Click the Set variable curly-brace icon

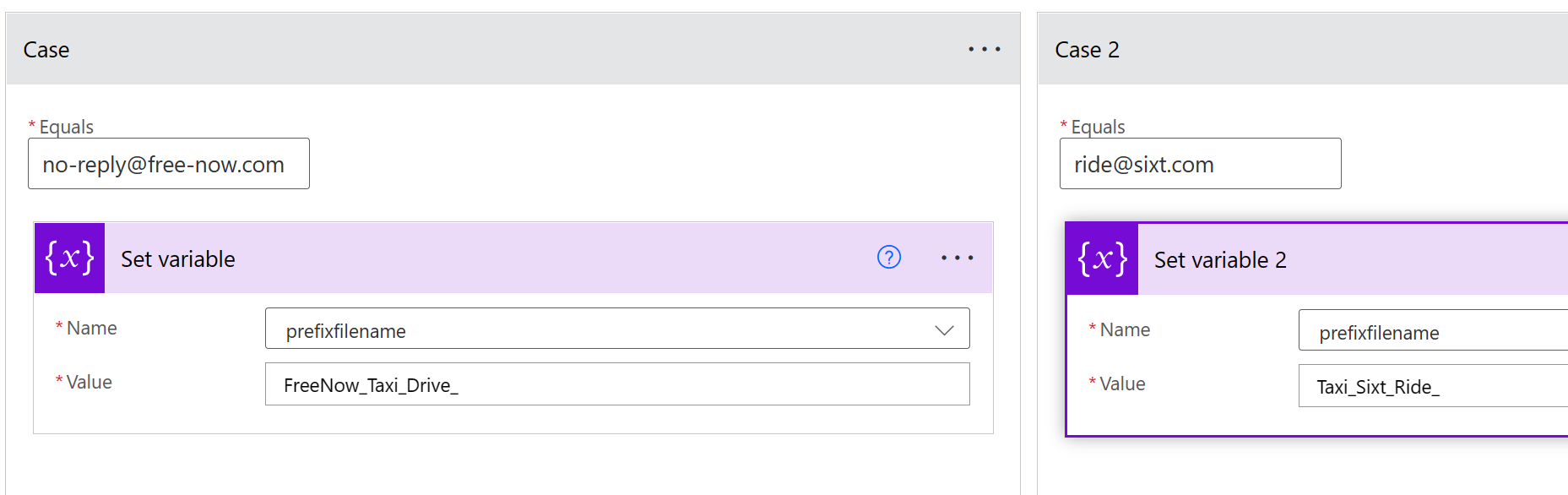point(69,258)
